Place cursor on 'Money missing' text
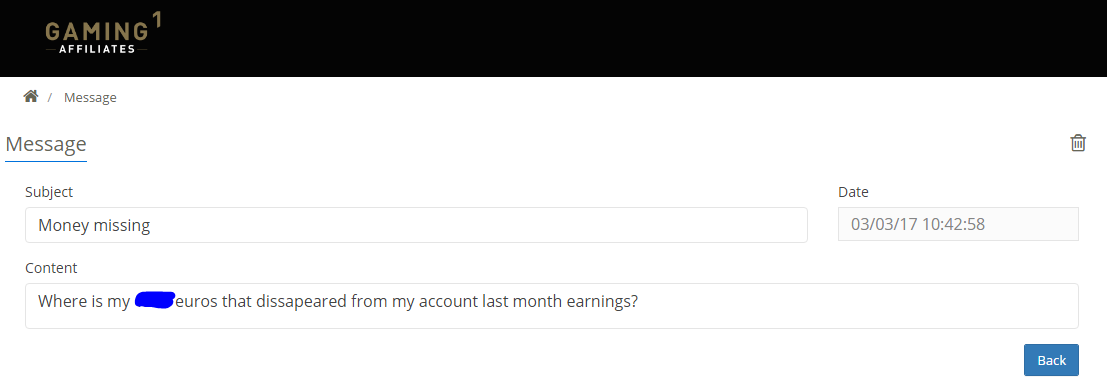Viewport: 1107px width, 388px height. pyautogui.click(x=94, y=226)
